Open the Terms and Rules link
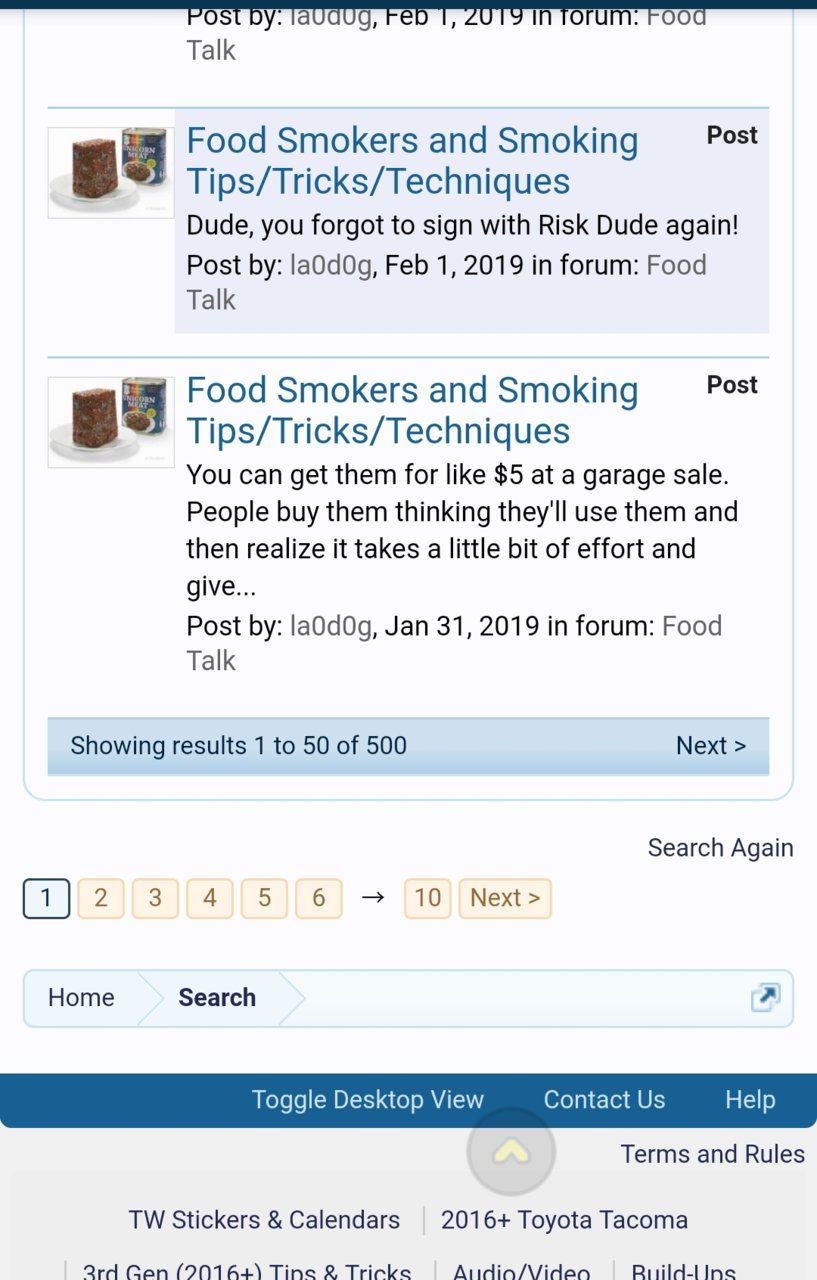The height and width of the screenshot is (1280, 817). [x=712, y=1154]
